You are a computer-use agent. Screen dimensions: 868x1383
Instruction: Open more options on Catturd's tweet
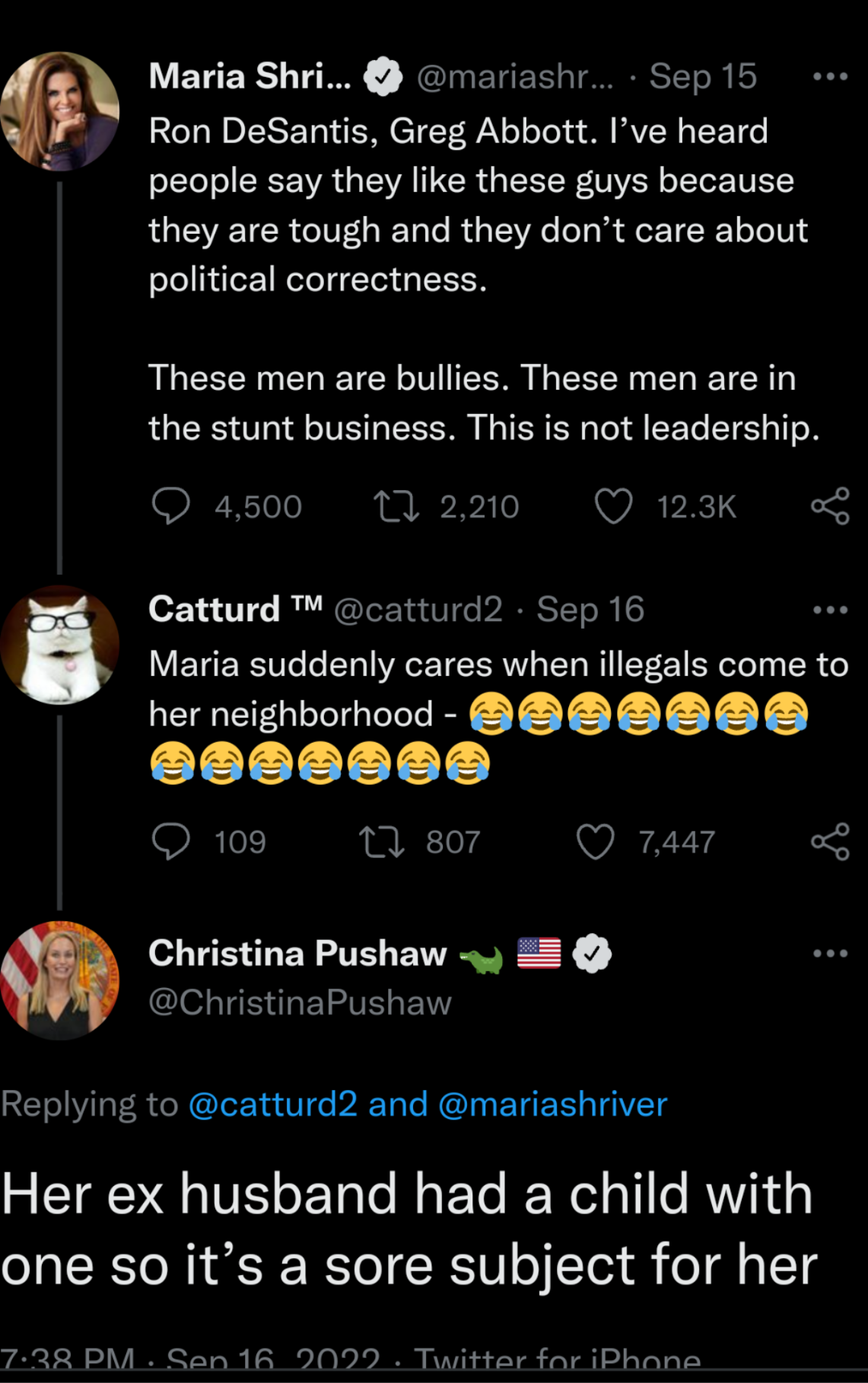pos(830,610)
